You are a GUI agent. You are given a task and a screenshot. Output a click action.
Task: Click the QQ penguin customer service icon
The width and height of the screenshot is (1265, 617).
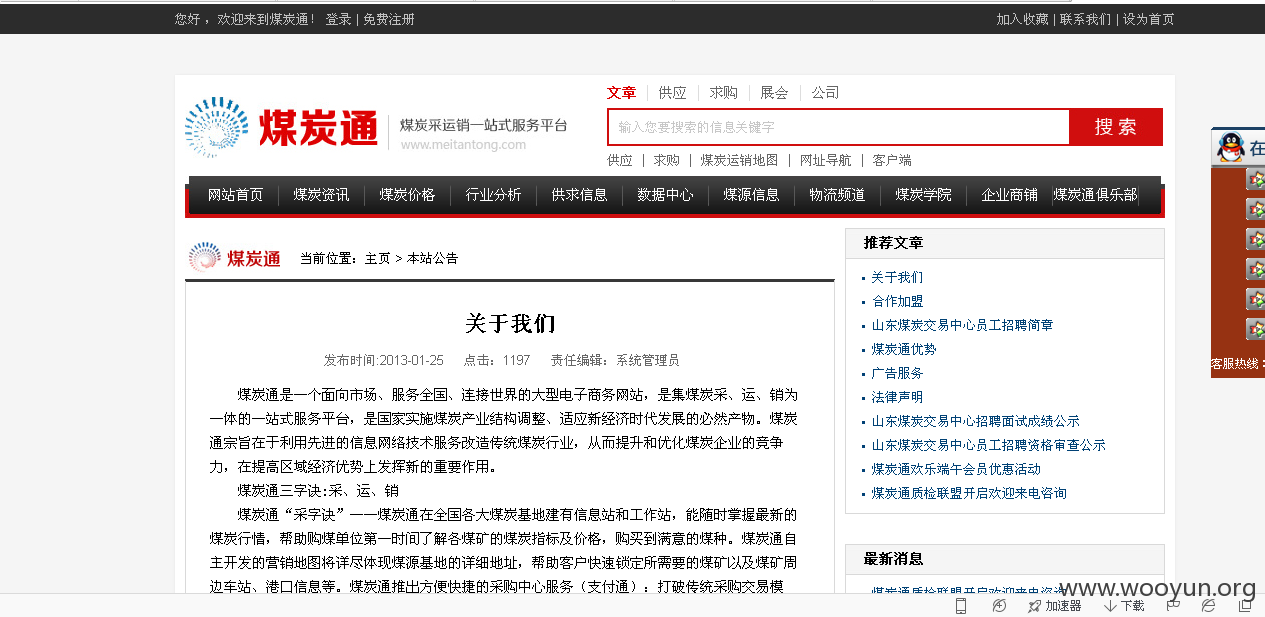point(1230,148)
